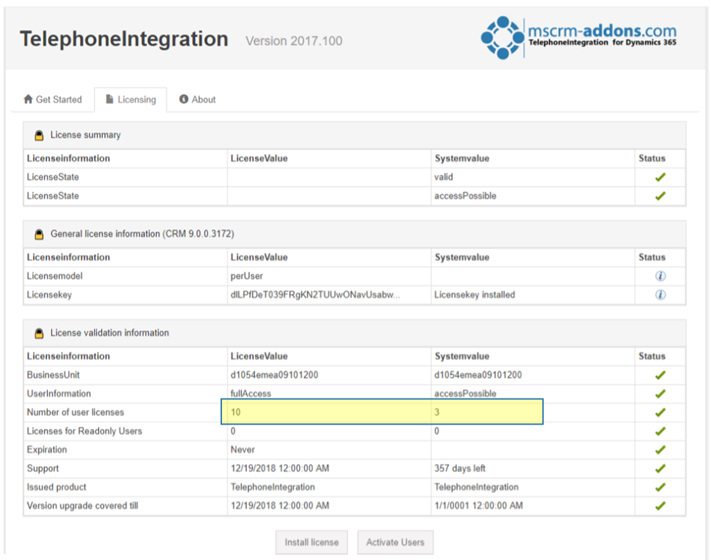Screen dimensions: 711x560
Task: Click green checkmark in License summary accessPossible row
Action: [x=660, y=196]
